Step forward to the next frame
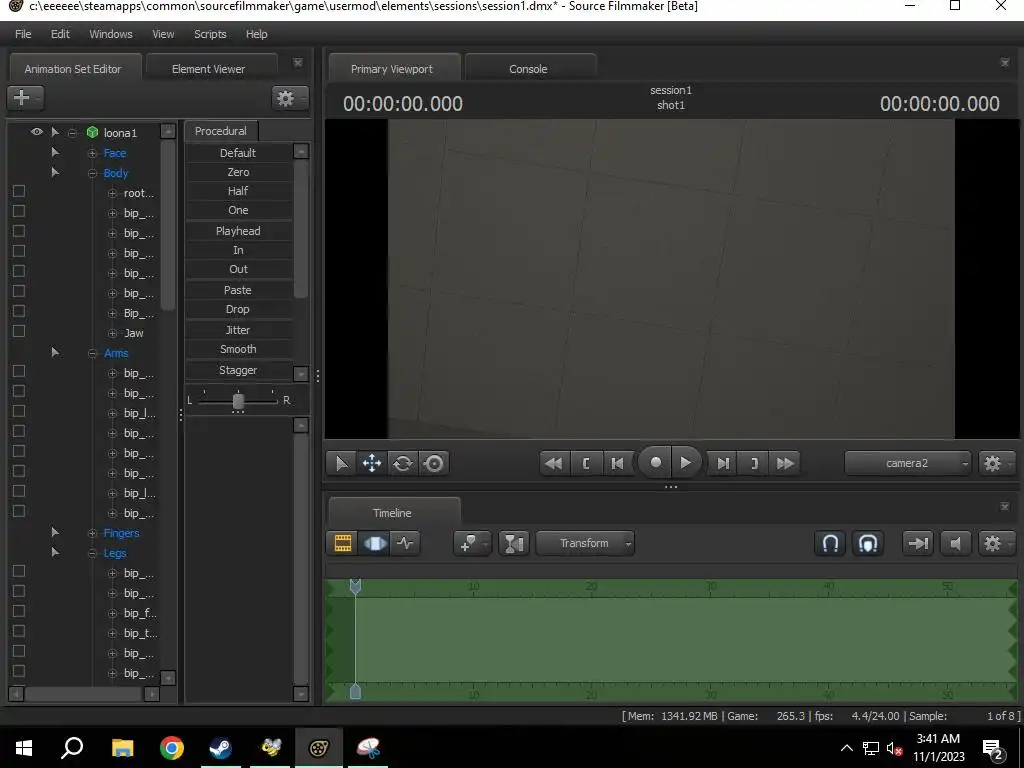The width and height of the screenshot is (1024, 768). click(x=723, y=464)
